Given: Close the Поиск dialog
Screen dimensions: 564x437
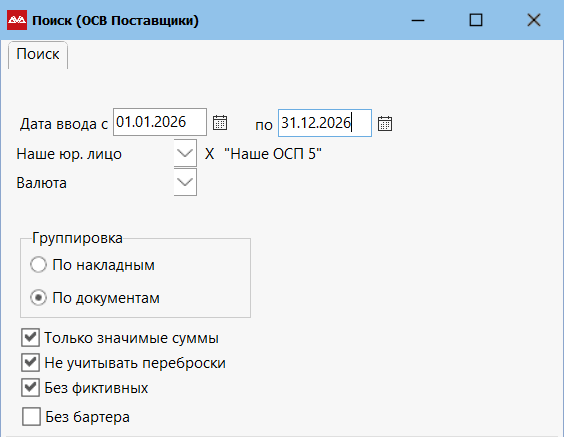Looking at the screenshot, I should (534, 20).
